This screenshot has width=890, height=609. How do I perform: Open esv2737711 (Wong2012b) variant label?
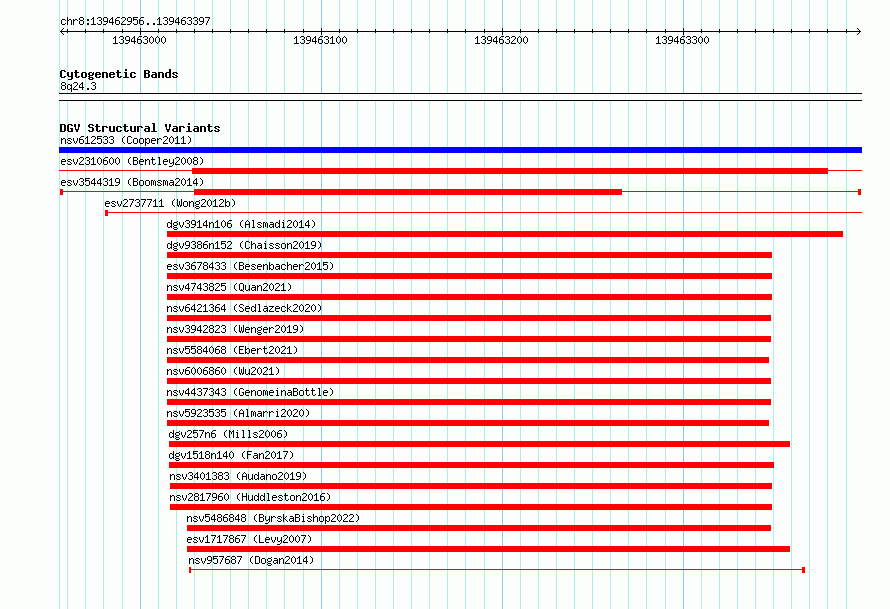click(170, 203)
